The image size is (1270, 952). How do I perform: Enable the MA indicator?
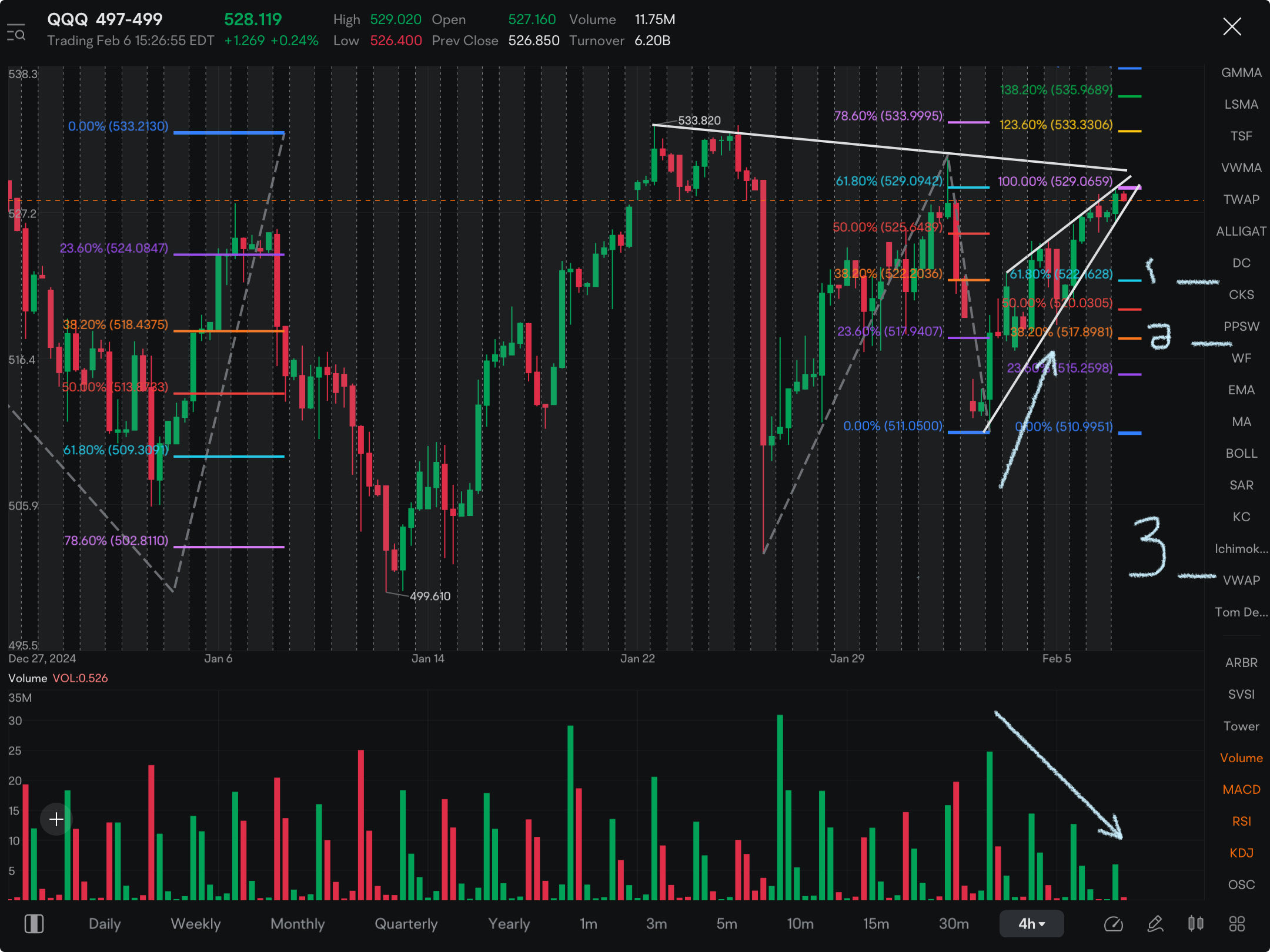click(x=1241, y=422)
